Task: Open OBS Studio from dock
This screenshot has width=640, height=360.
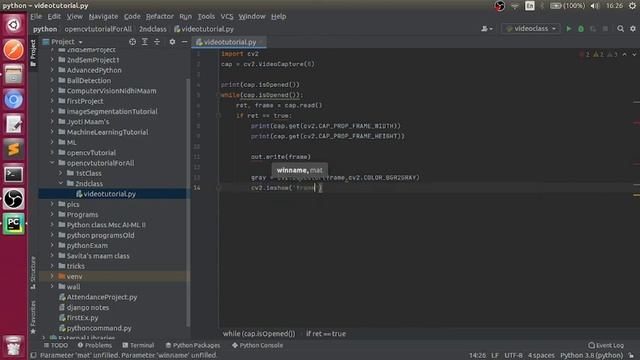Action: pyautogui.click(x=13, y=199)
